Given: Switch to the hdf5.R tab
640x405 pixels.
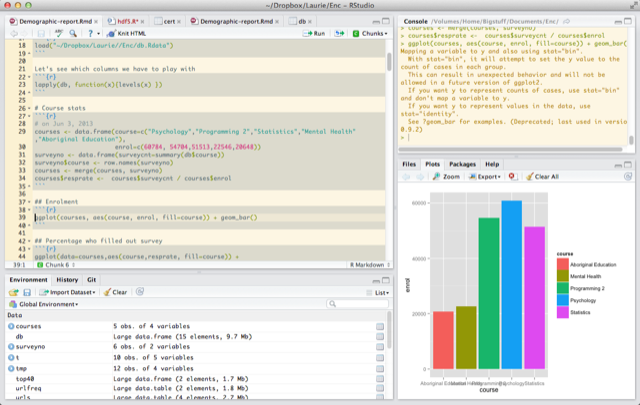Looking at the screenshot, I should pyautogui.click(x=127, y=21).
